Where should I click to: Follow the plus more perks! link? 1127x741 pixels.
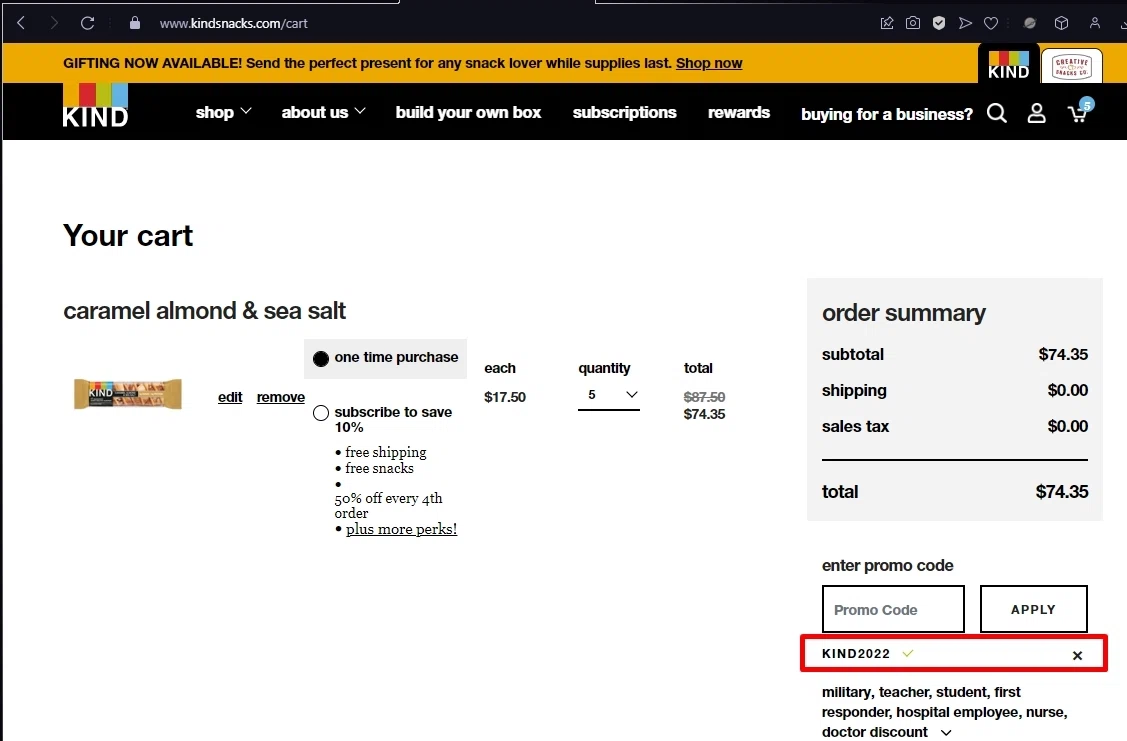coord(401,529)
